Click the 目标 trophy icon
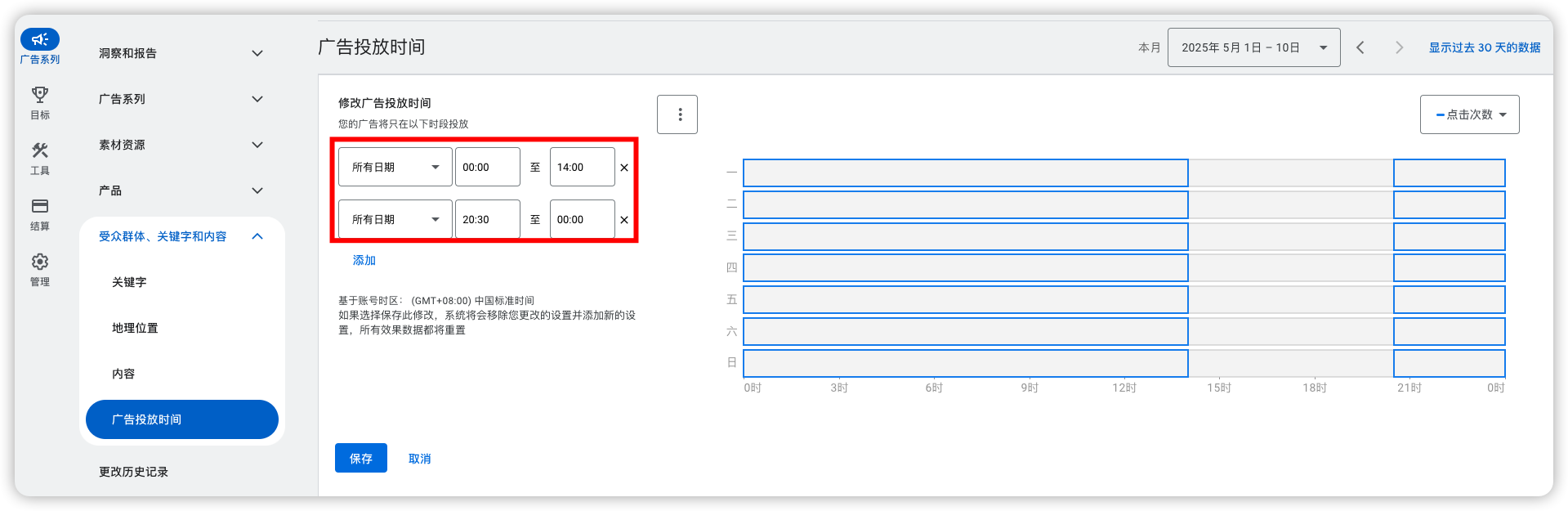Image resolution: width=1568 pixels, height=511 pixels. pos(39,96)
